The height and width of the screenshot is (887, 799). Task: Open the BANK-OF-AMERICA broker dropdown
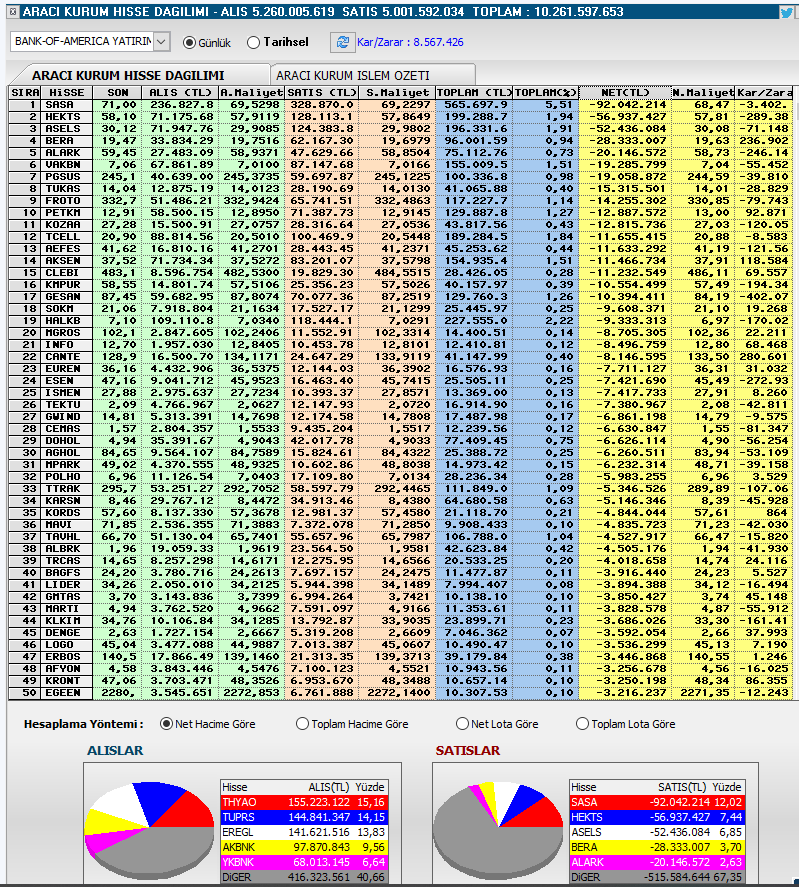coord(161,41)
